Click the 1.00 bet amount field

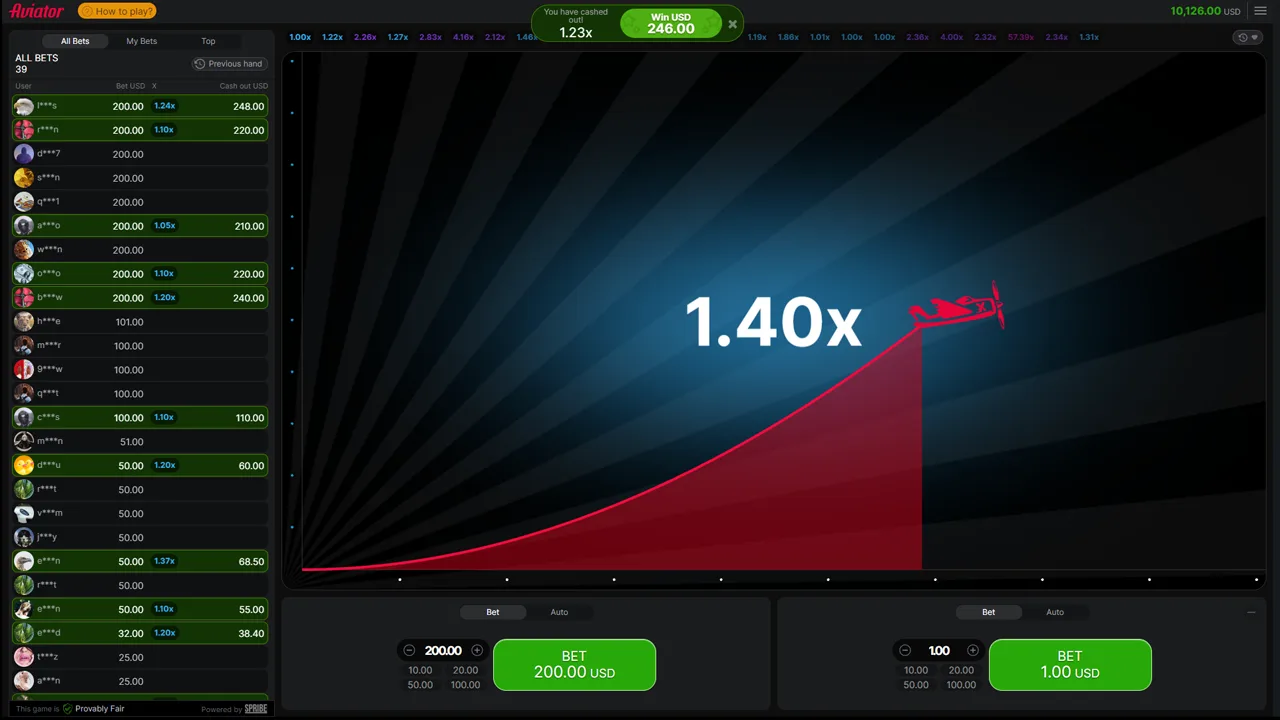pos(939,650)
